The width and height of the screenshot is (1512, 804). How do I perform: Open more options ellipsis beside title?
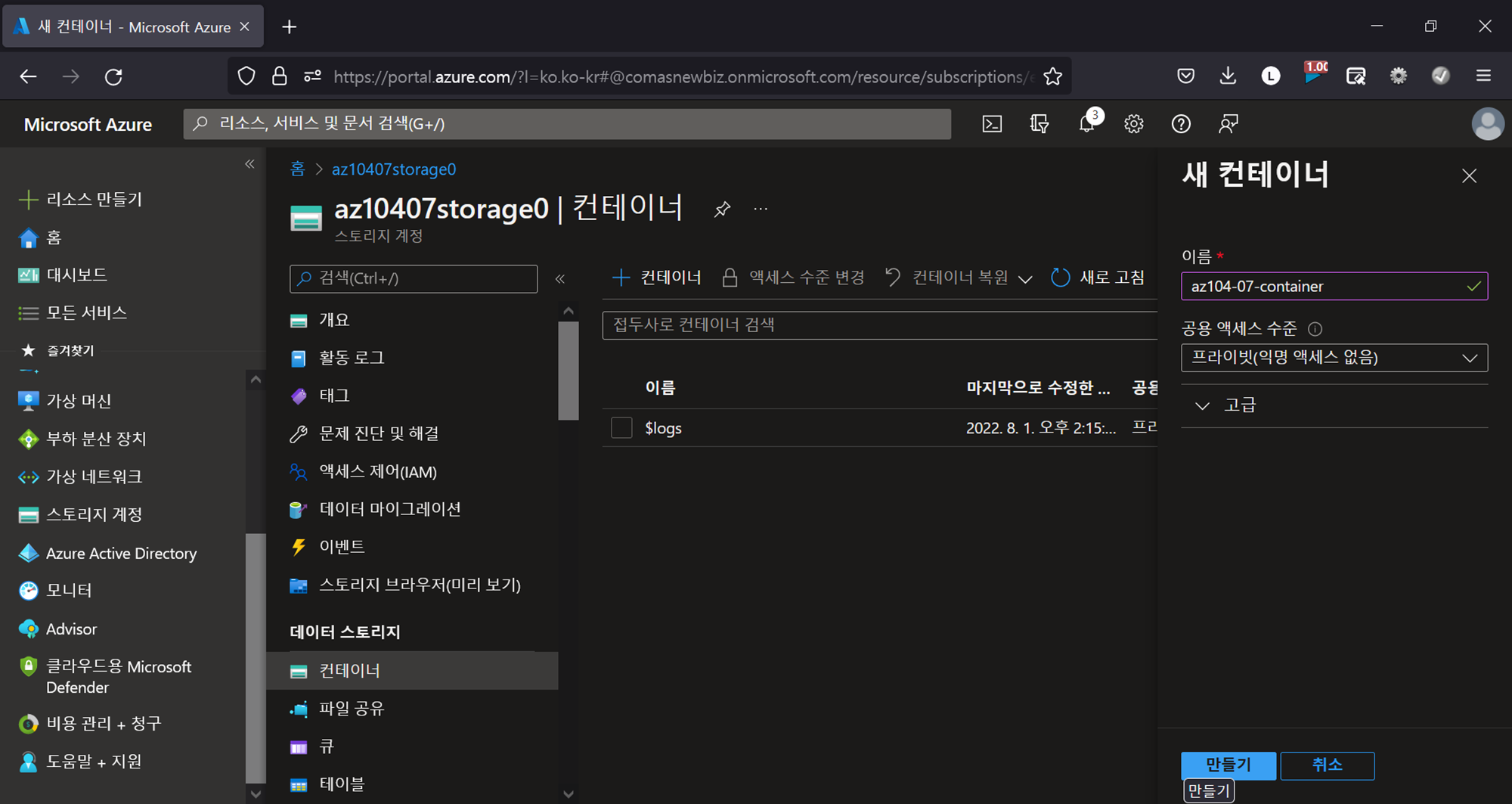[x=761, y=209]
